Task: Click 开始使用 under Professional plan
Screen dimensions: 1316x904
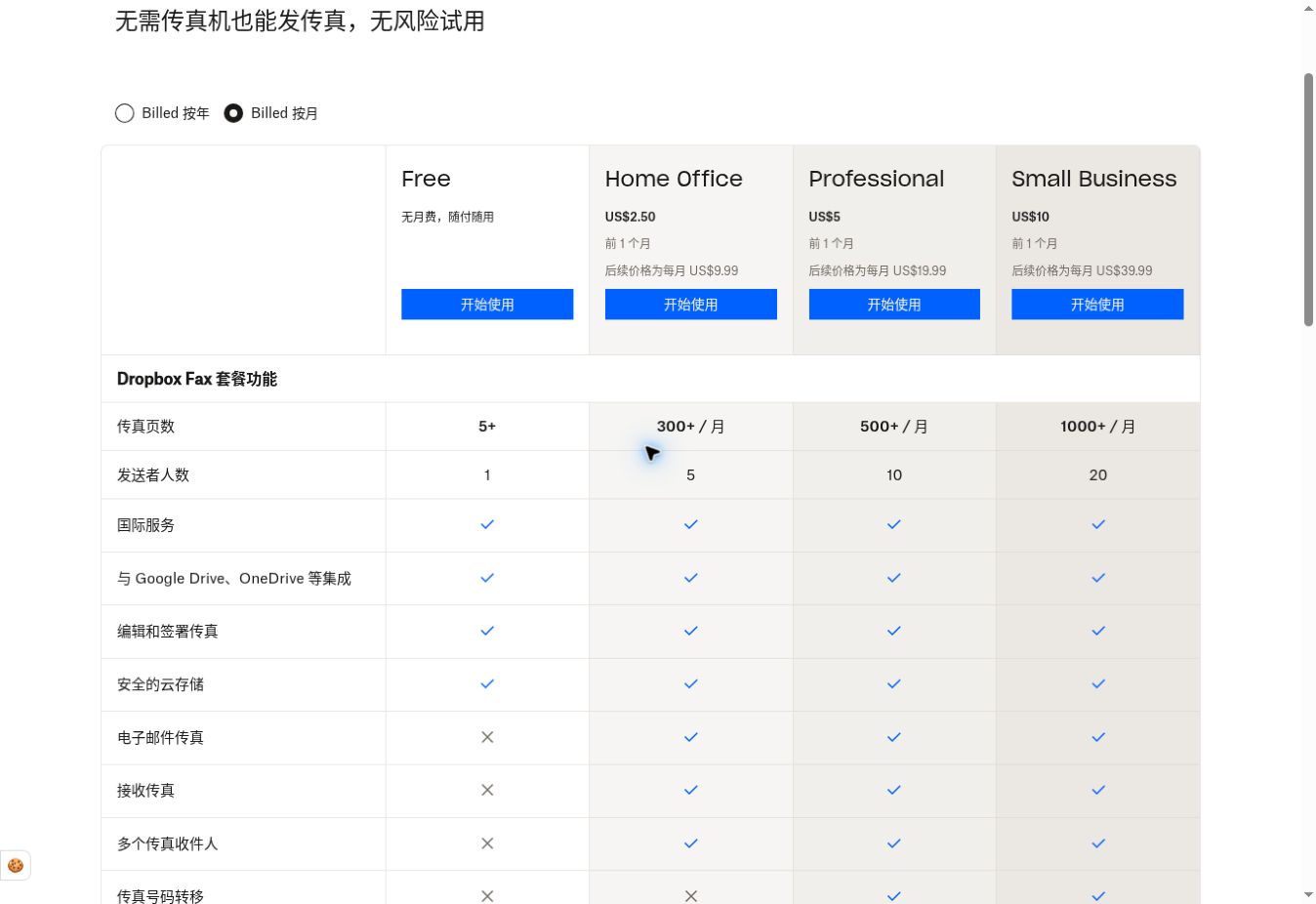Action: click(x=894, y=305)
